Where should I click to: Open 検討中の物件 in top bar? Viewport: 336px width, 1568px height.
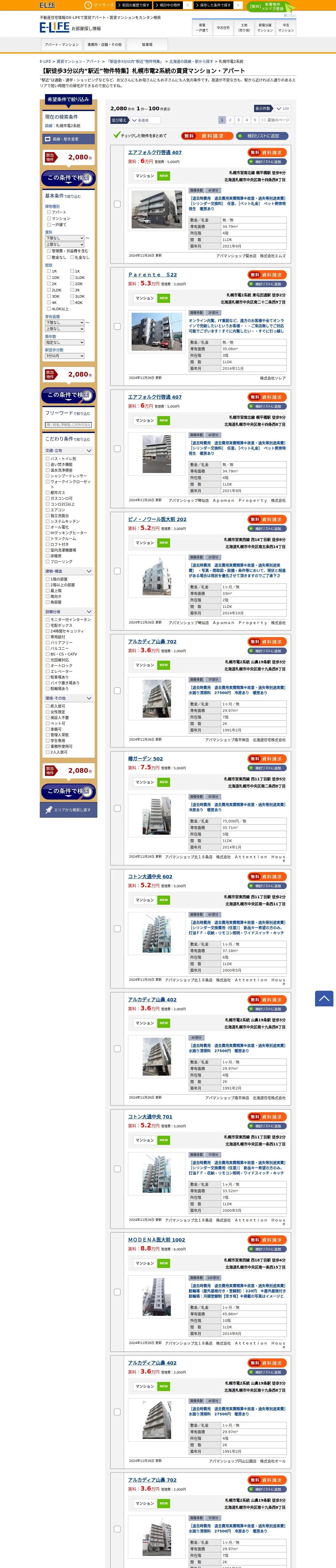(x=168, y=5)
